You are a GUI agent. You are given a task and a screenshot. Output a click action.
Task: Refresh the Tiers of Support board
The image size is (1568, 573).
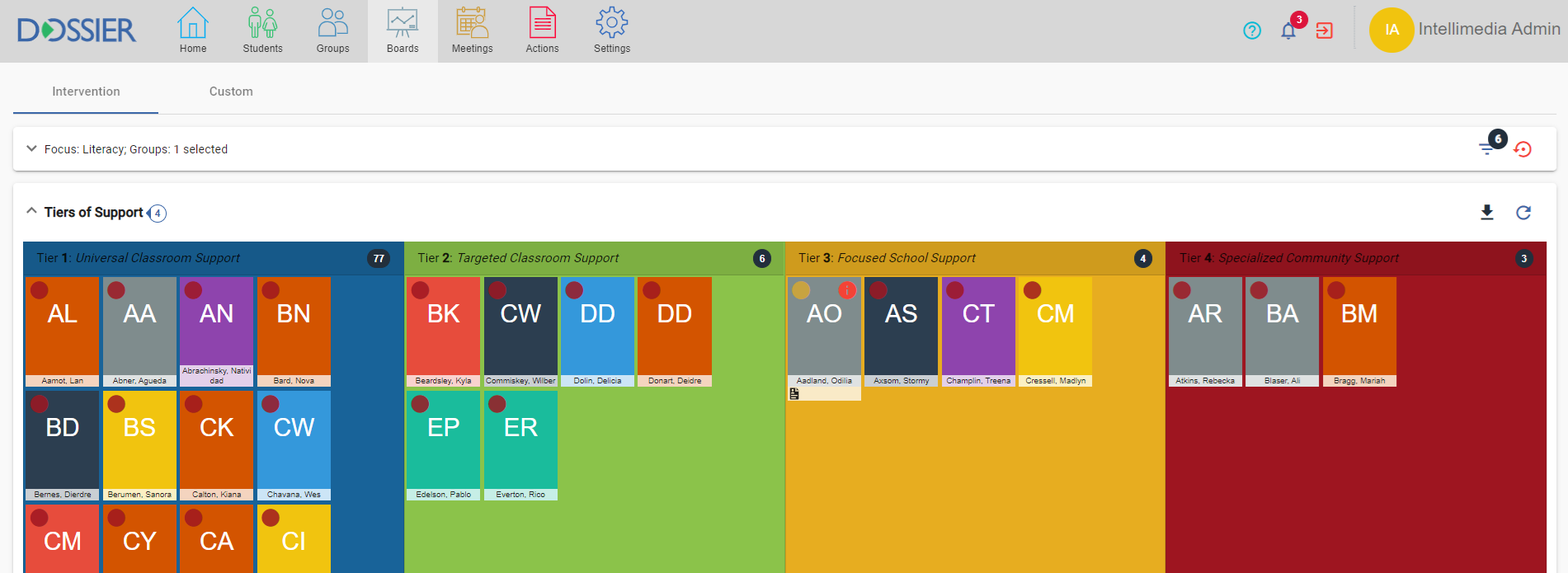tap(1523, 213)
